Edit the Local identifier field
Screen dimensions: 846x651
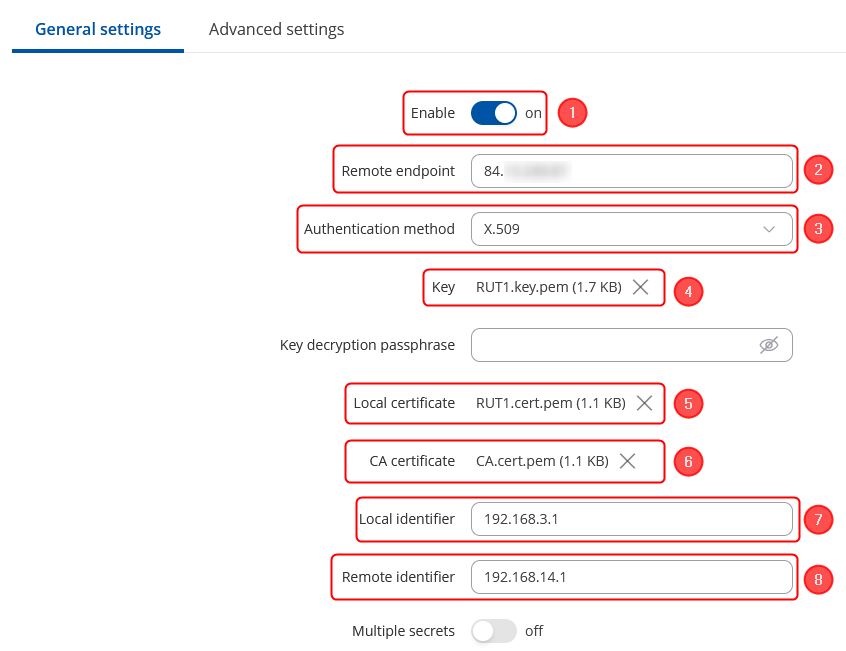coord(632,519)
